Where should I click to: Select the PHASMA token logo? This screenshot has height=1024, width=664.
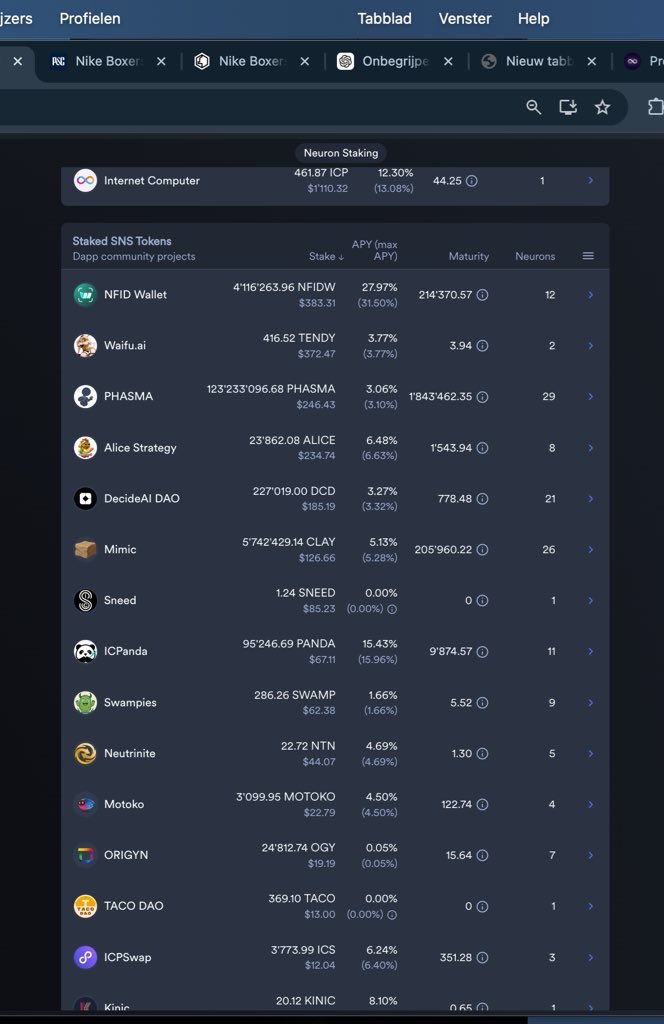point(85,396)
